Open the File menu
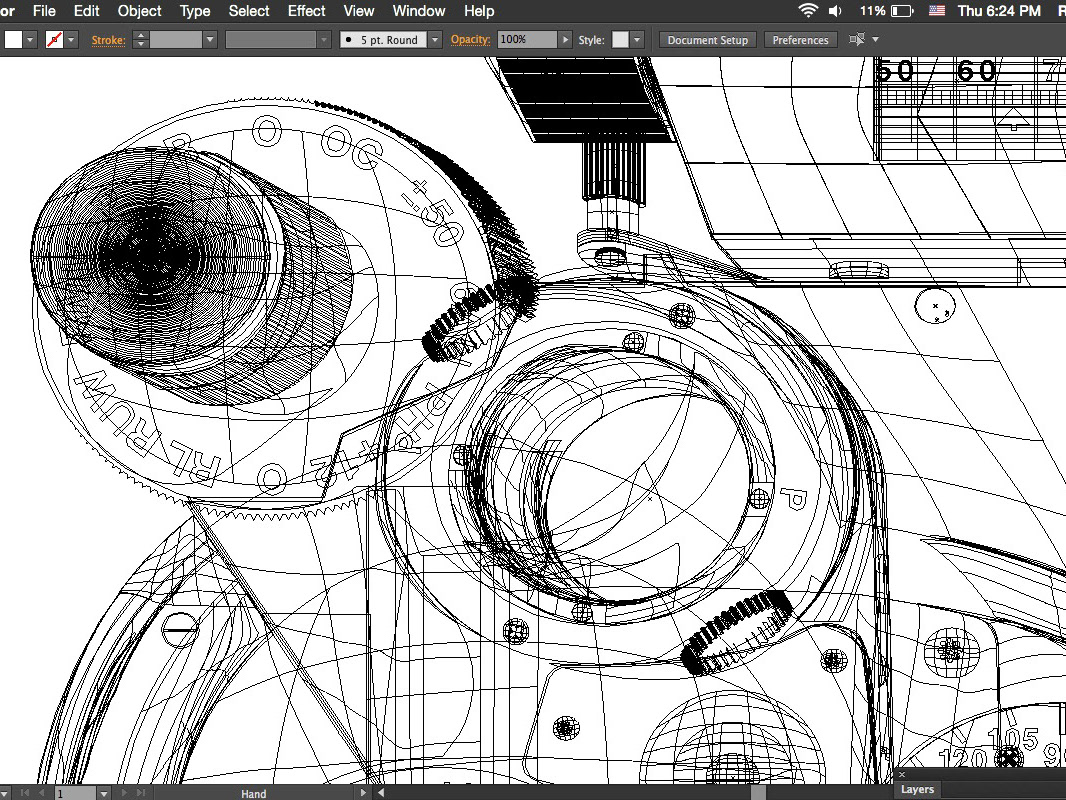The image size is (1066, 800). (44, 11)
